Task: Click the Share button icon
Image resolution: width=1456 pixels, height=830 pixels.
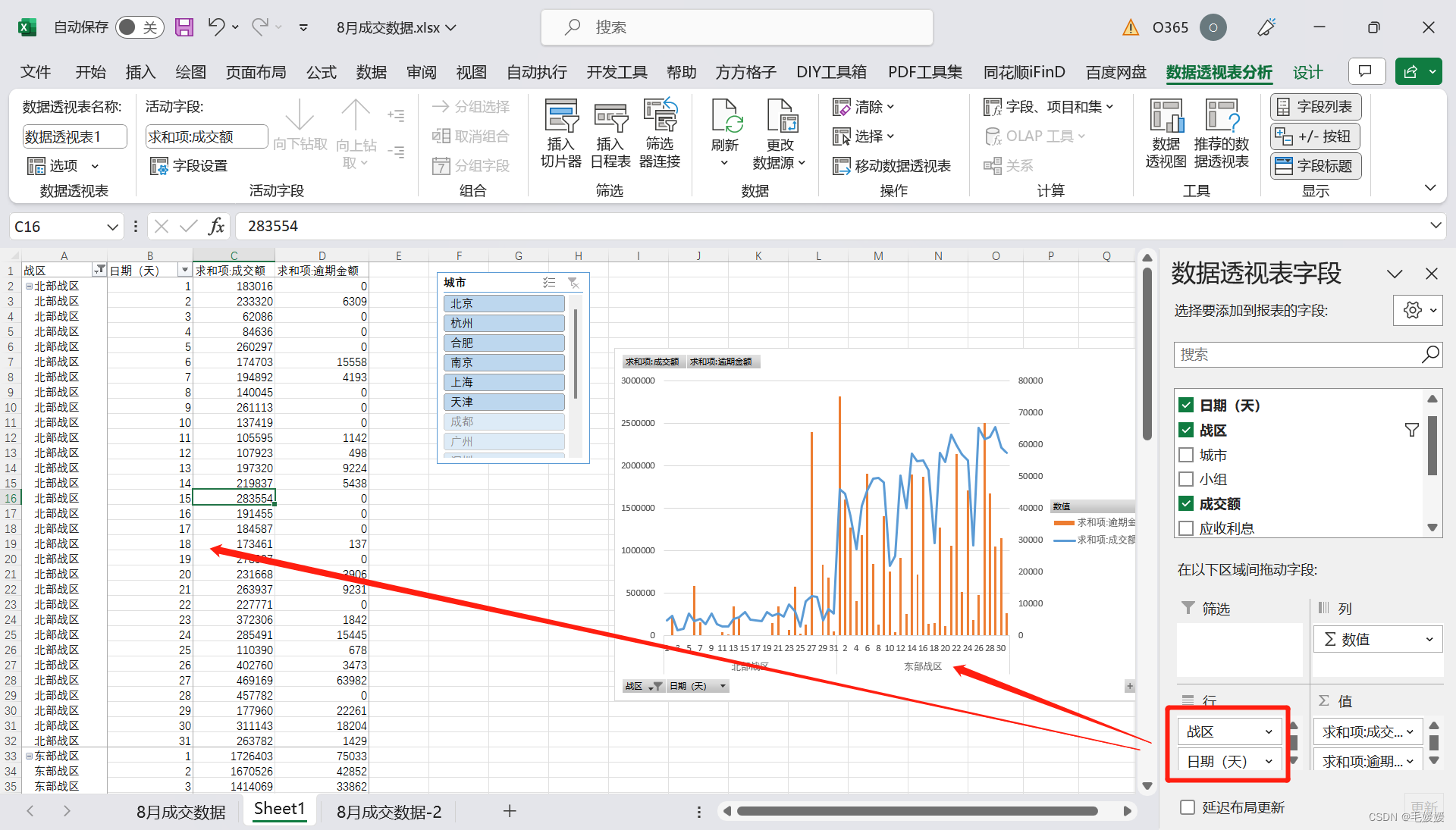Action: pos(1410,72)
